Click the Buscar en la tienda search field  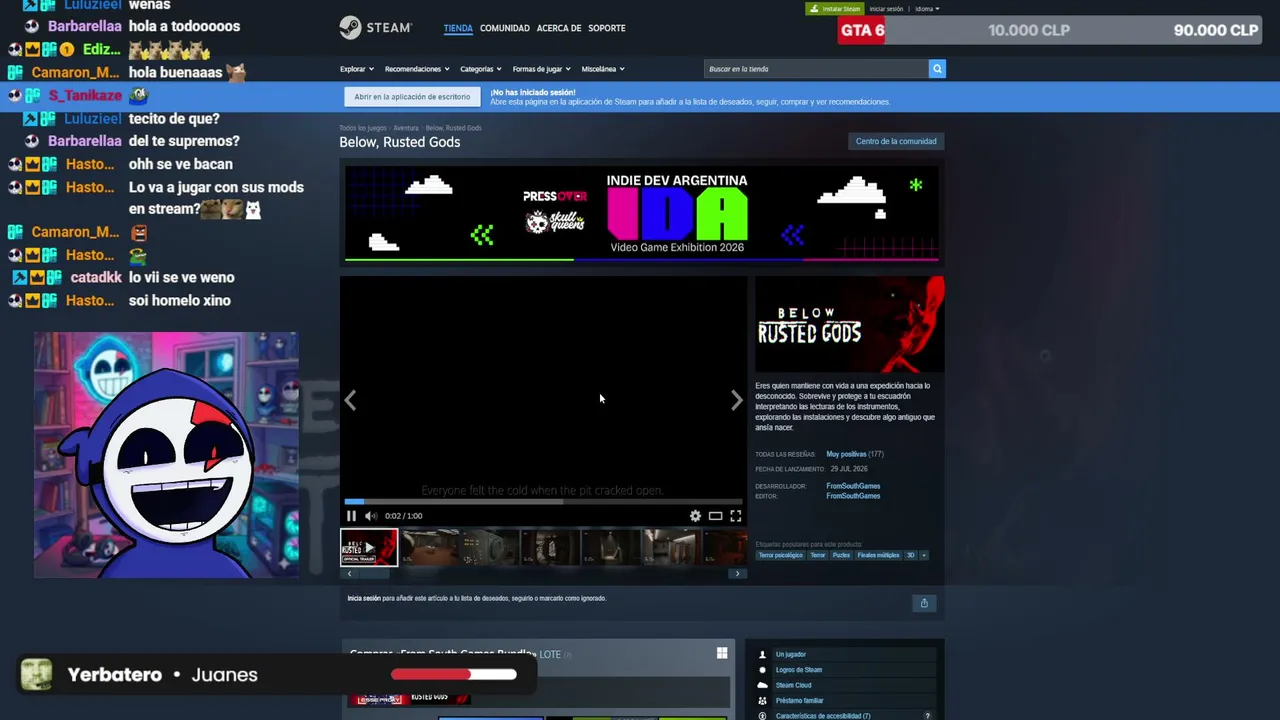[x=816, y=69]
